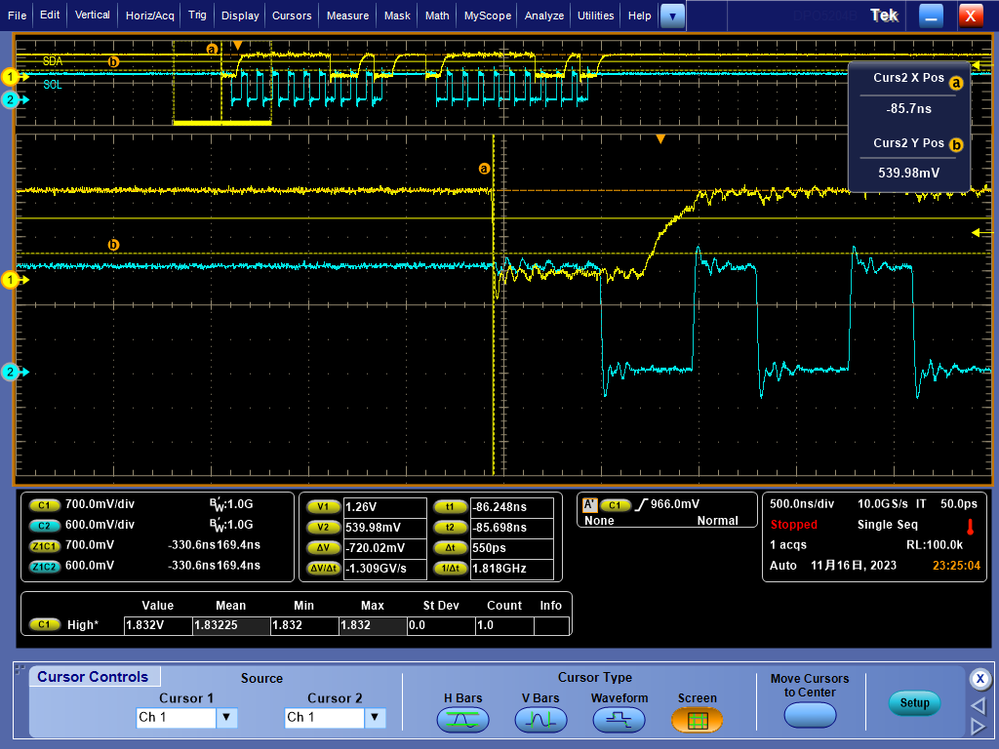The image size is (999, 749).
Task: Expand the menu bar dropdown arrow button
Action: pos(672,16)
